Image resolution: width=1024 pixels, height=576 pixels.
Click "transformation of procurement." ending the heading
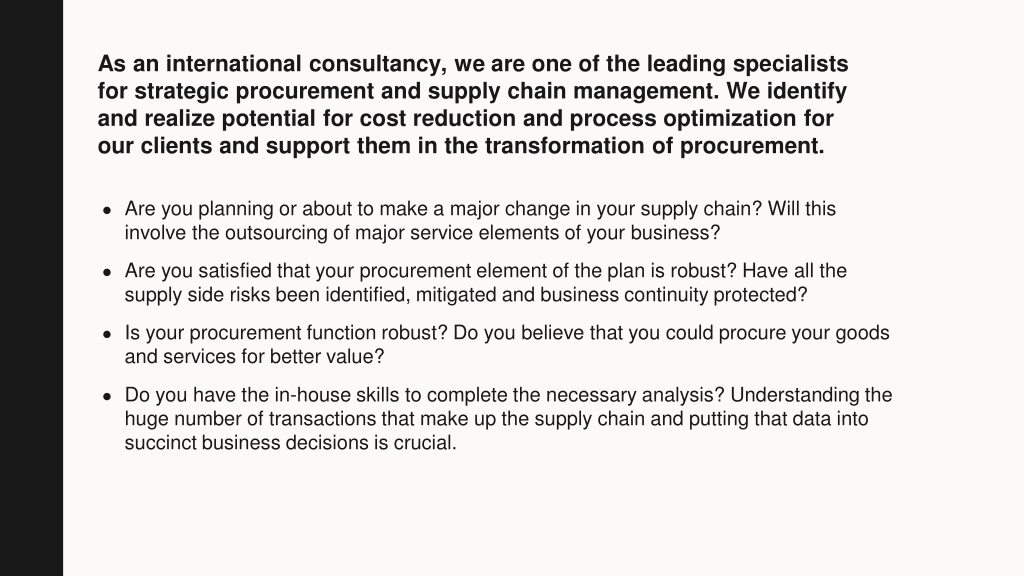[x=654, y=146]
